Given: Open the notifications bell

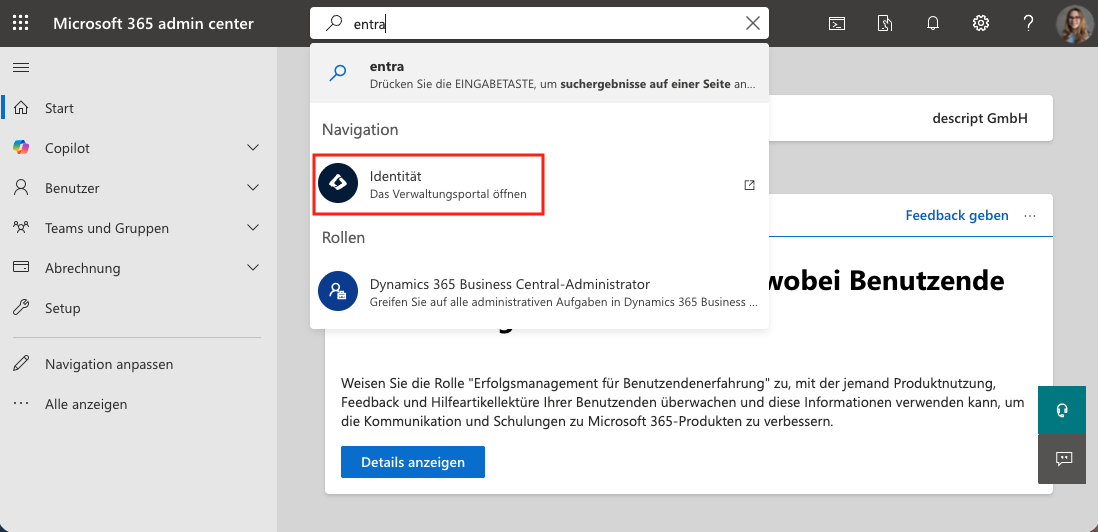Looking at the screenshot, I should coord(933,23).
